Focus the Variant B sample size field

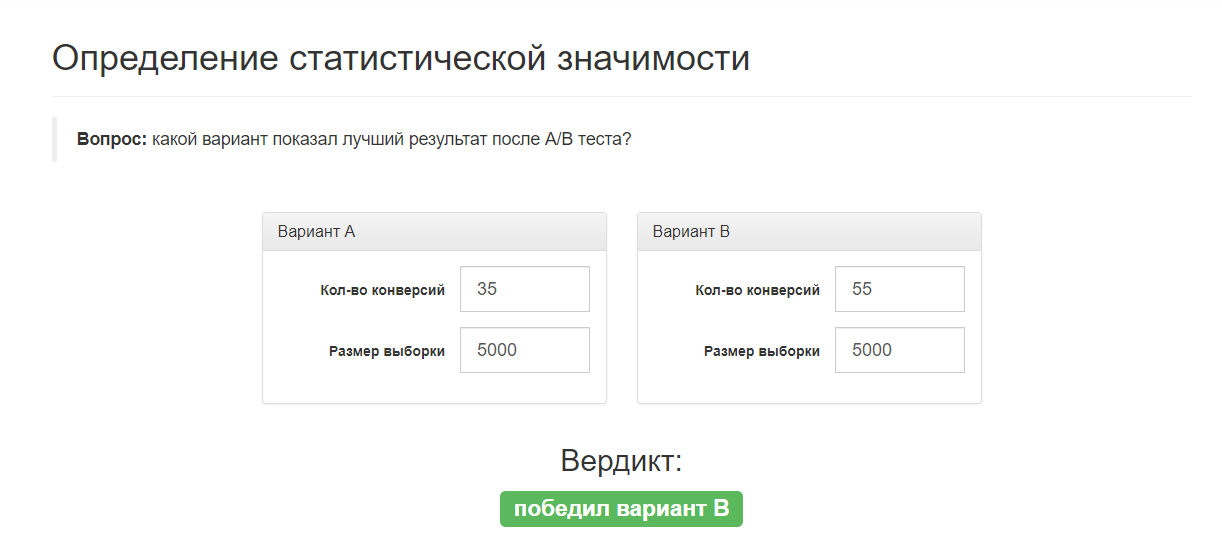(x=899, y=350)
